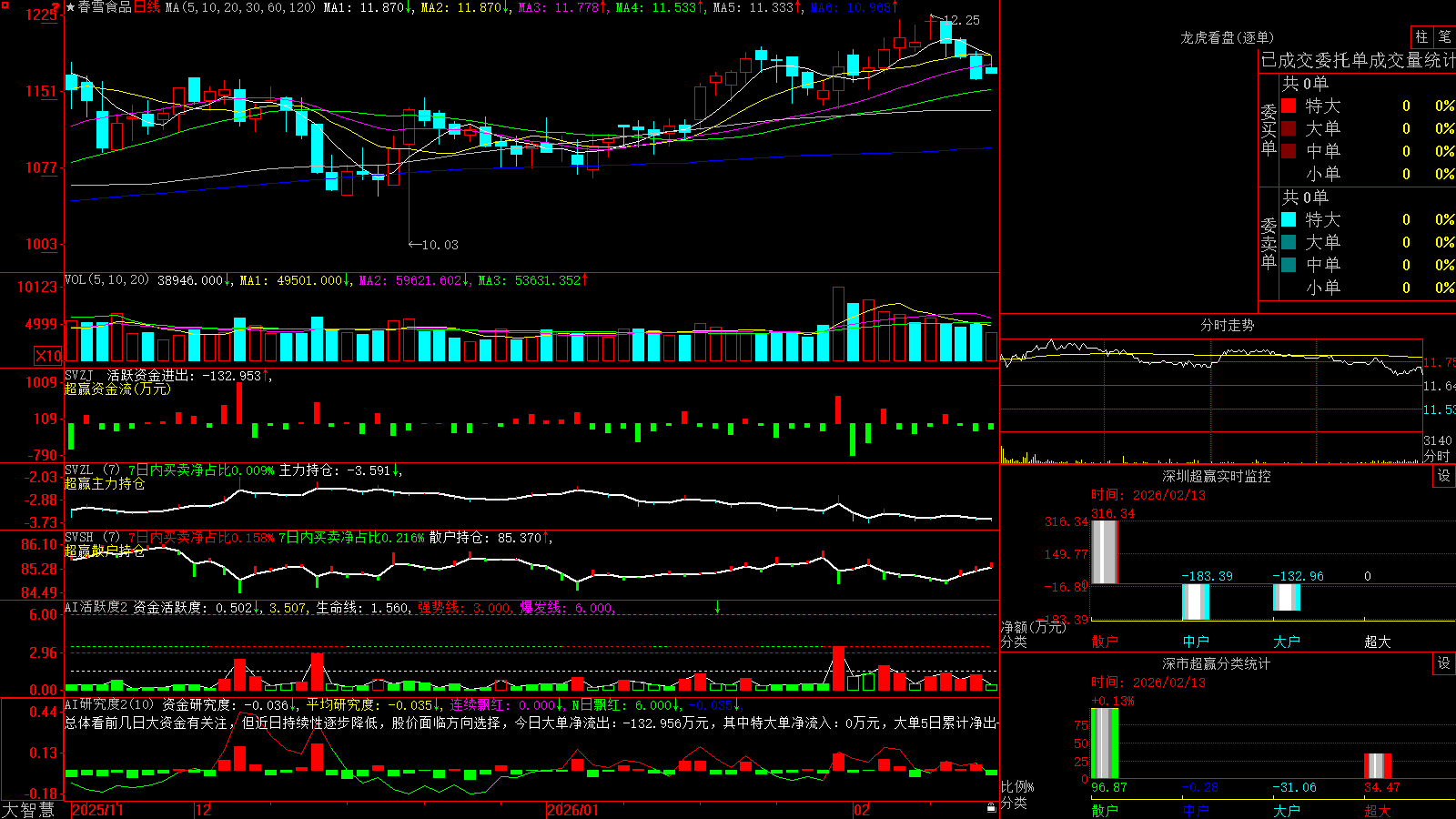
Task: Click the -183.39 中户 bar value
Action: click(x=1207, y=576)
